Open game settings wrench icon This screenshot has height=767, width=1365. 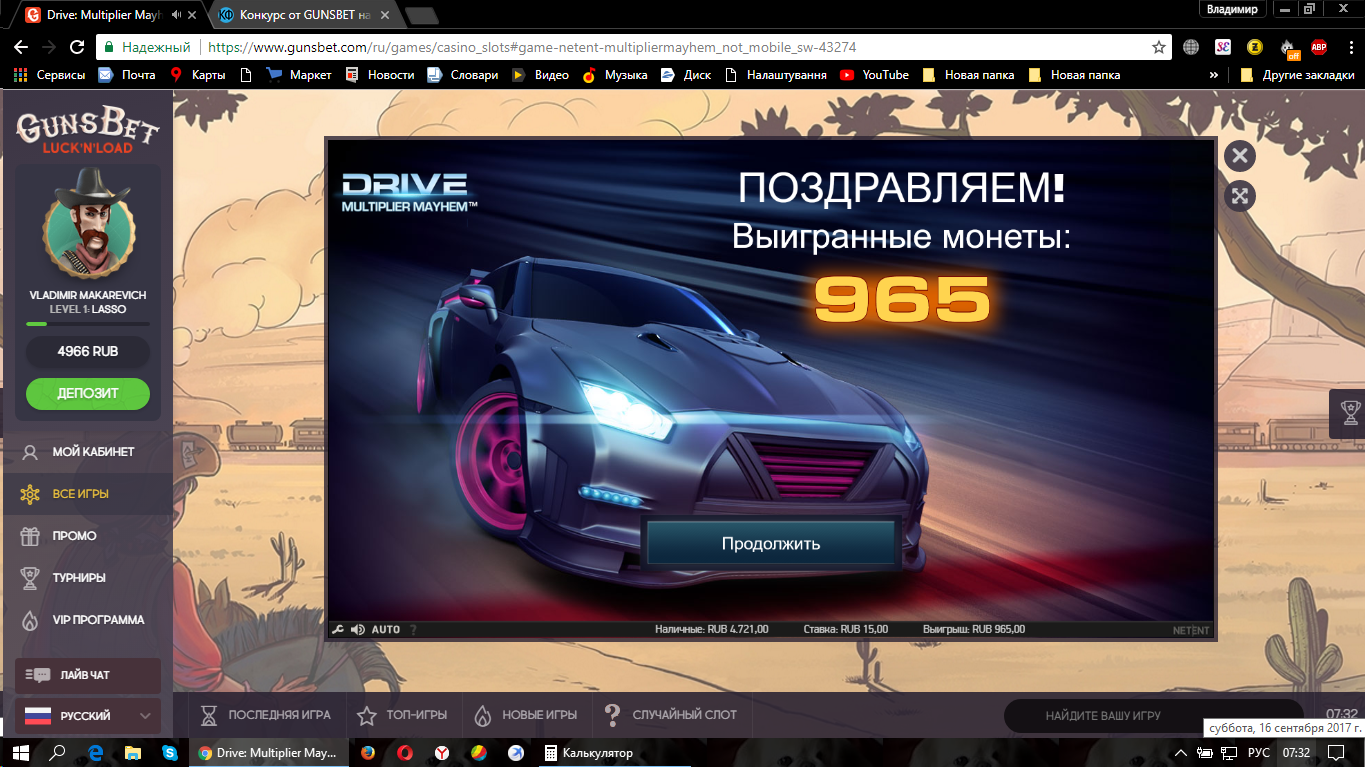338,630
